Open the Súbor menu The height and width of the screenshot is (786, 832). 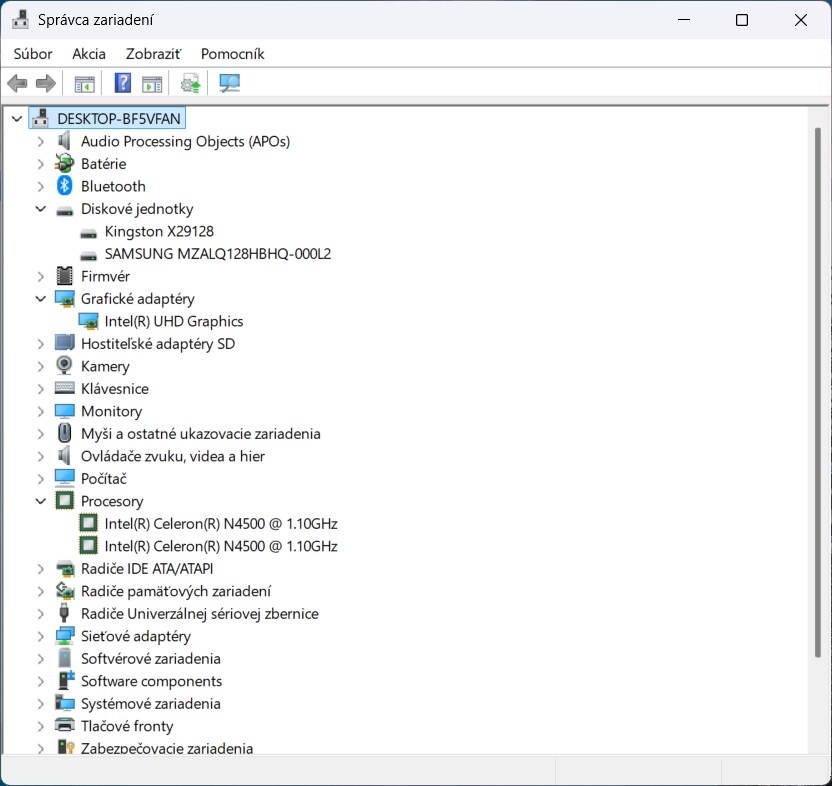(33, 54)
